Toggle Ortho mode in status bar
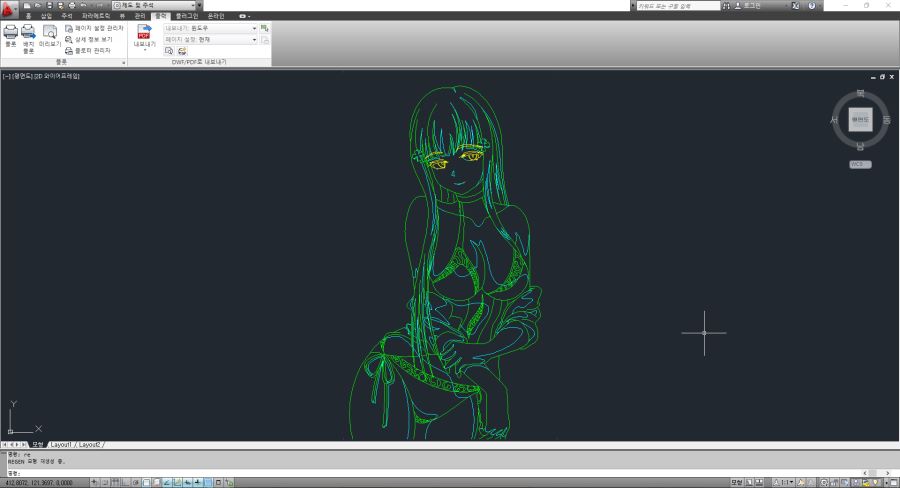900x488 pixels. pyautogui.click(x=125, y=482)
